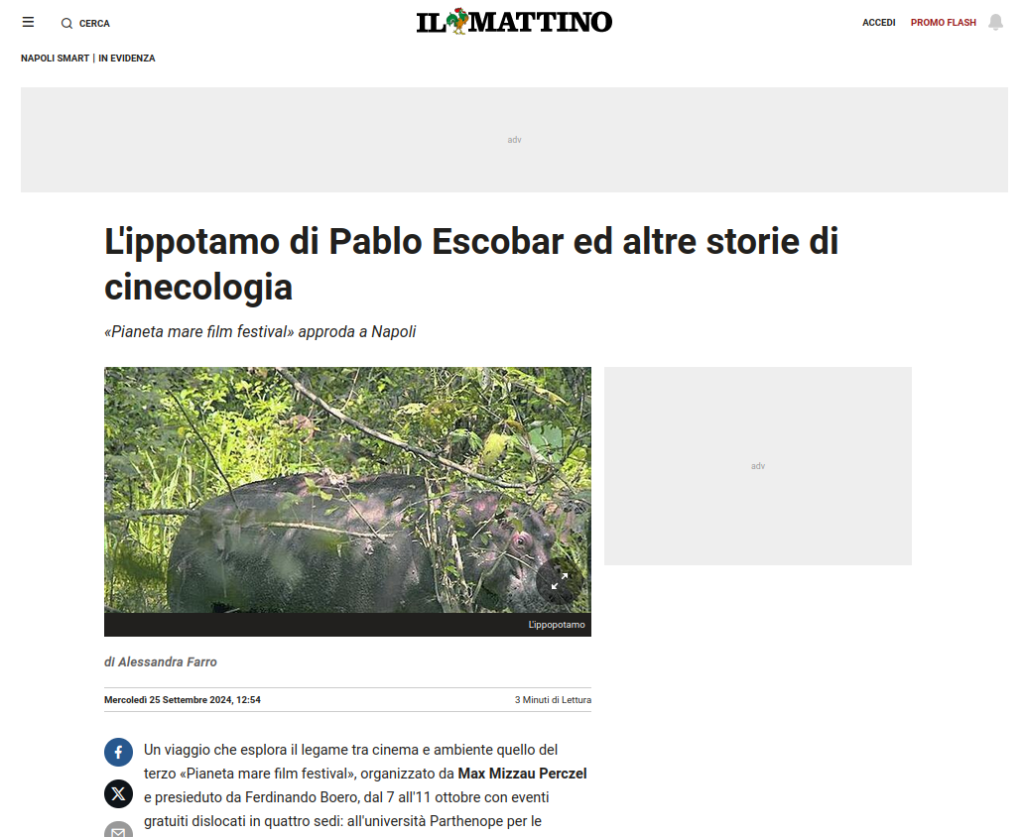Click the CERCA search label
Viewport: 1024px width, 837px height.
(x=95, y=24)
